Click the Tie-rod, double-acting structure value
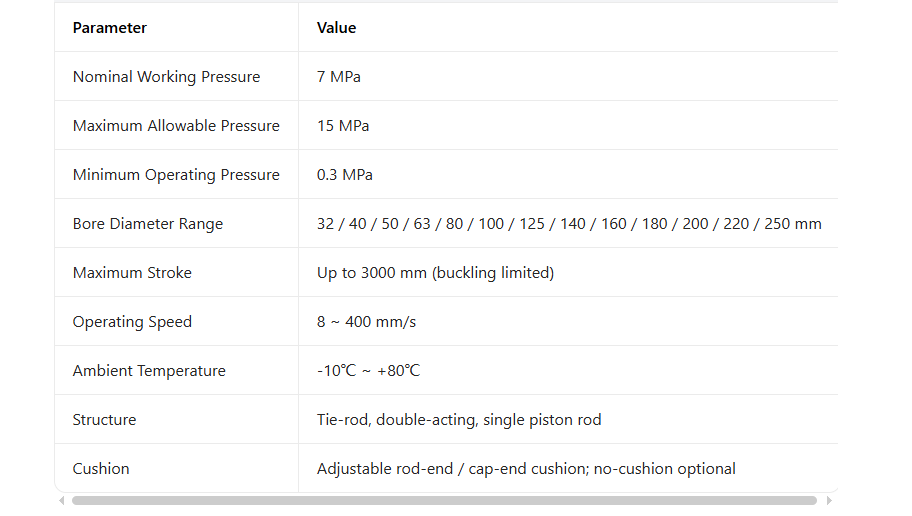The width and height of the screenshot is (912, 516). point(459,420)
